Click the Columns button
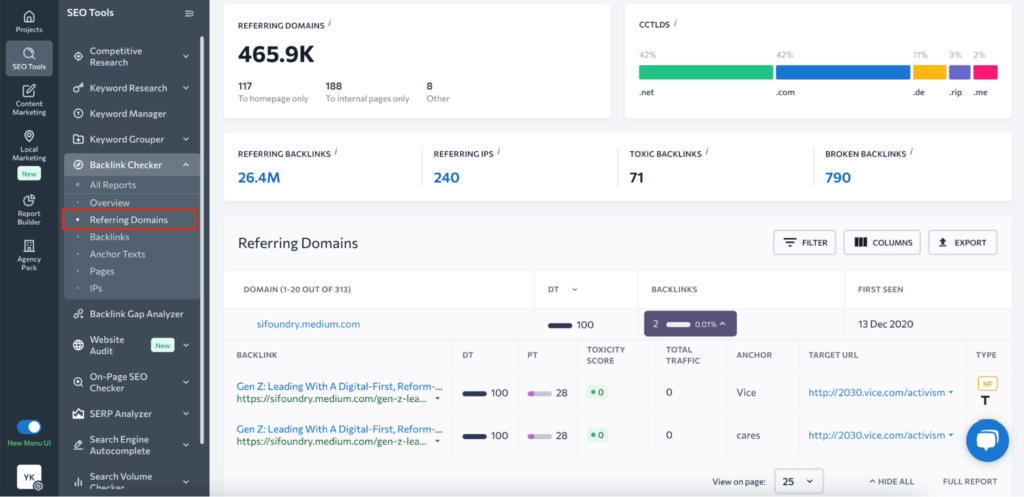Viewport: 1024px width, 497px height. pos(882,242)
